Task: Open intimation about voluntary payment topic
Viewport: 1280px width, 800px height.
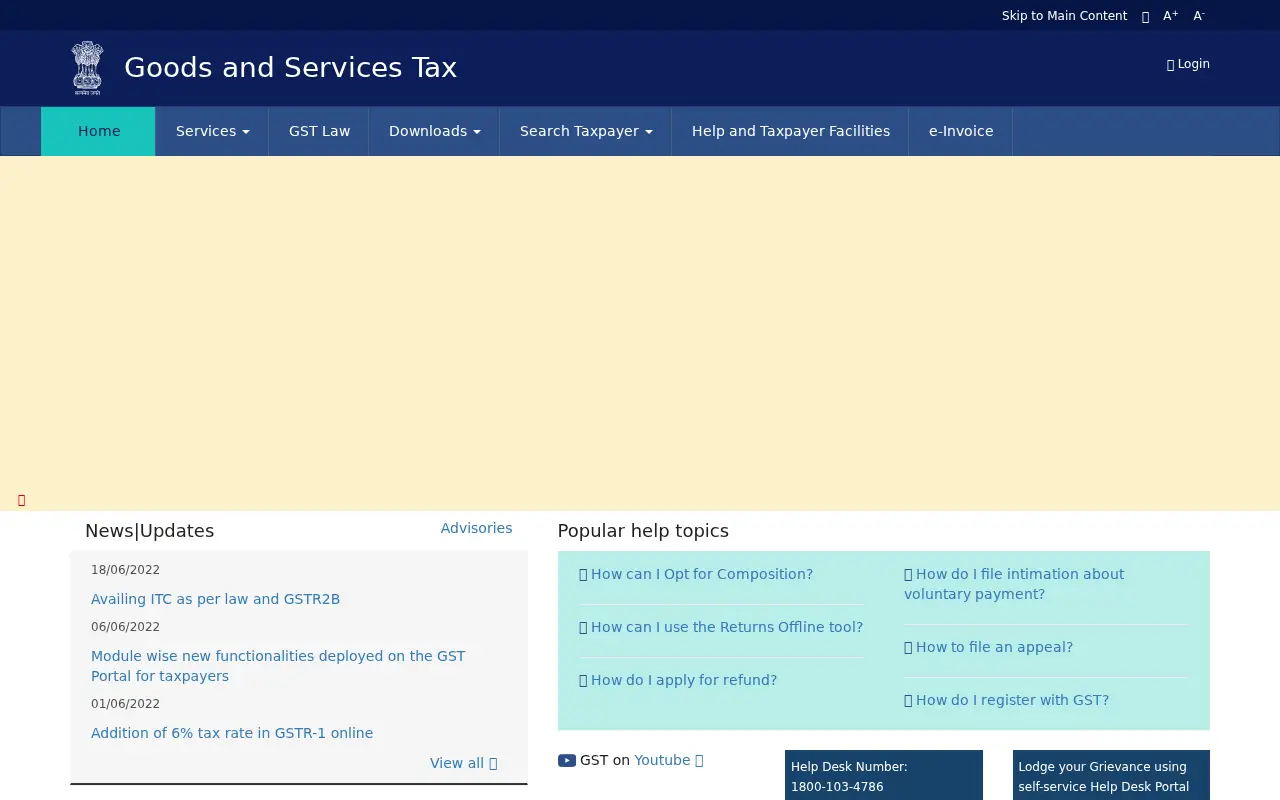Action: tap(1014, 584)
